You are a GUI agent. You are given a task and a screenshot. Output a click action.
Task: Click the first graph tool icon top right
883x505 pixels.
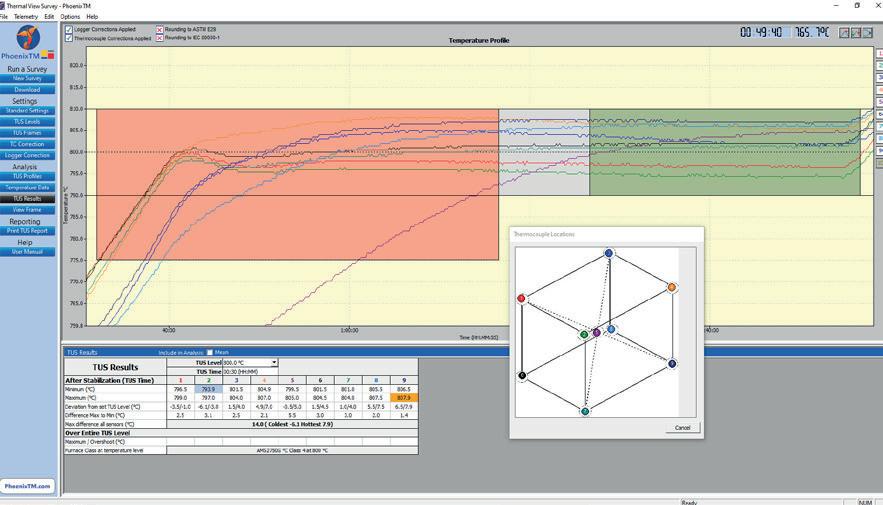844,33
